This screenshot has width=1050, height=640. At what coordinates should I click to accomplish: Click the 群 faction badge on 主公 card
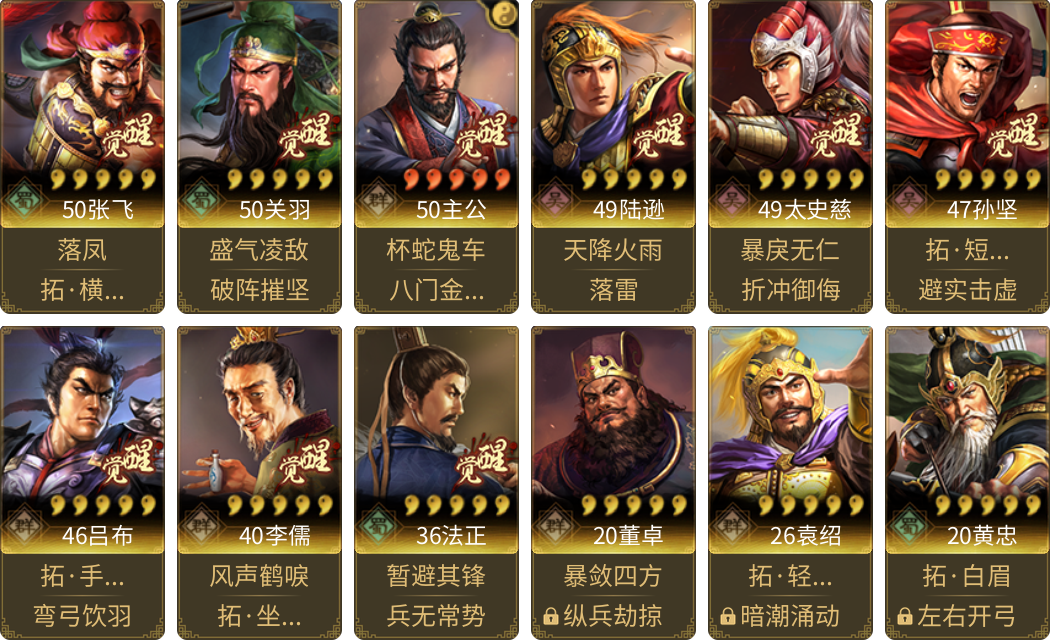(378, 199)
